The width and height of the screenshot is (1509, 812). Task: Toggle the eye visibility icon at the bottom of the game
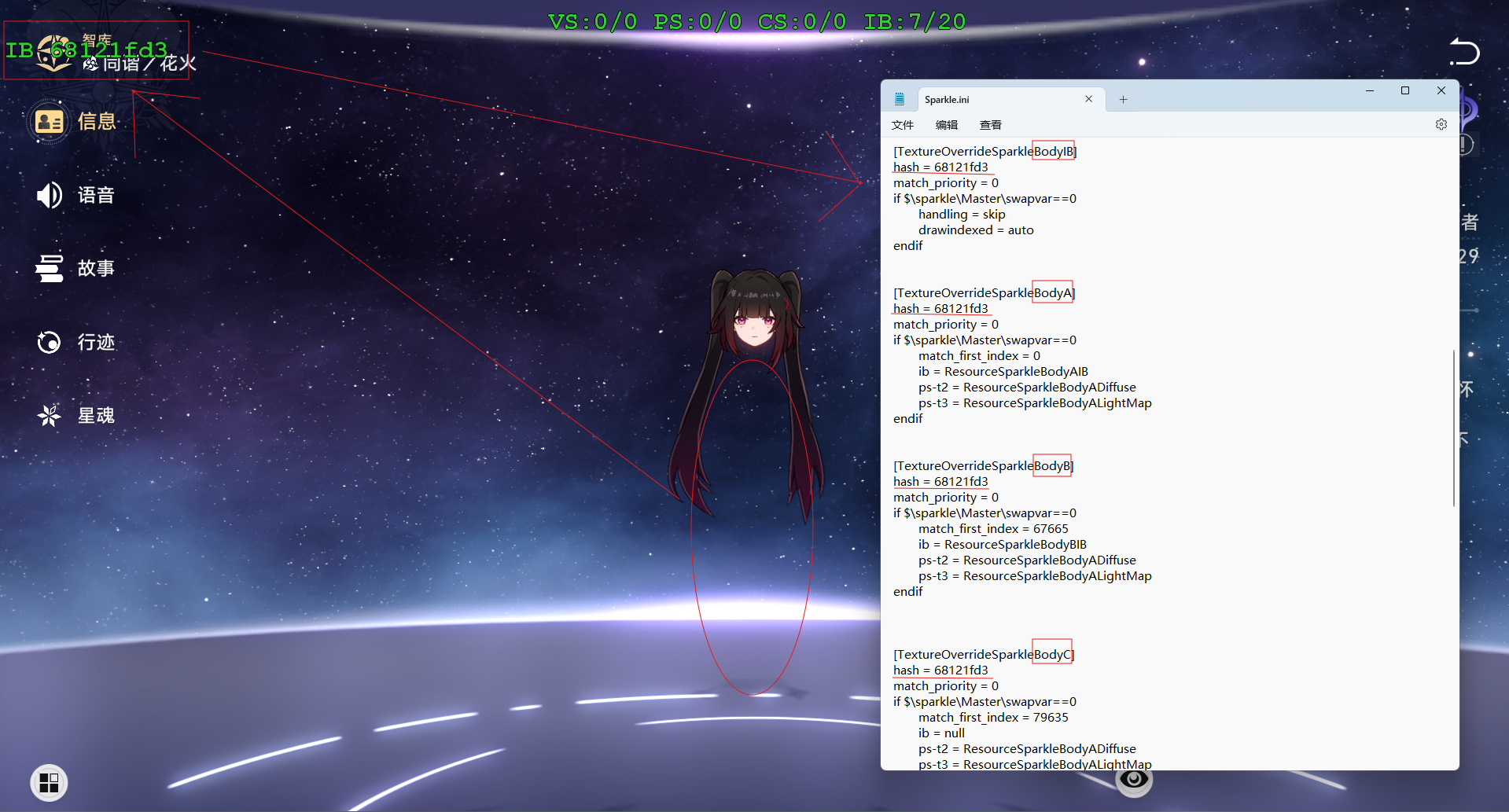click(x=1134, y=779)
